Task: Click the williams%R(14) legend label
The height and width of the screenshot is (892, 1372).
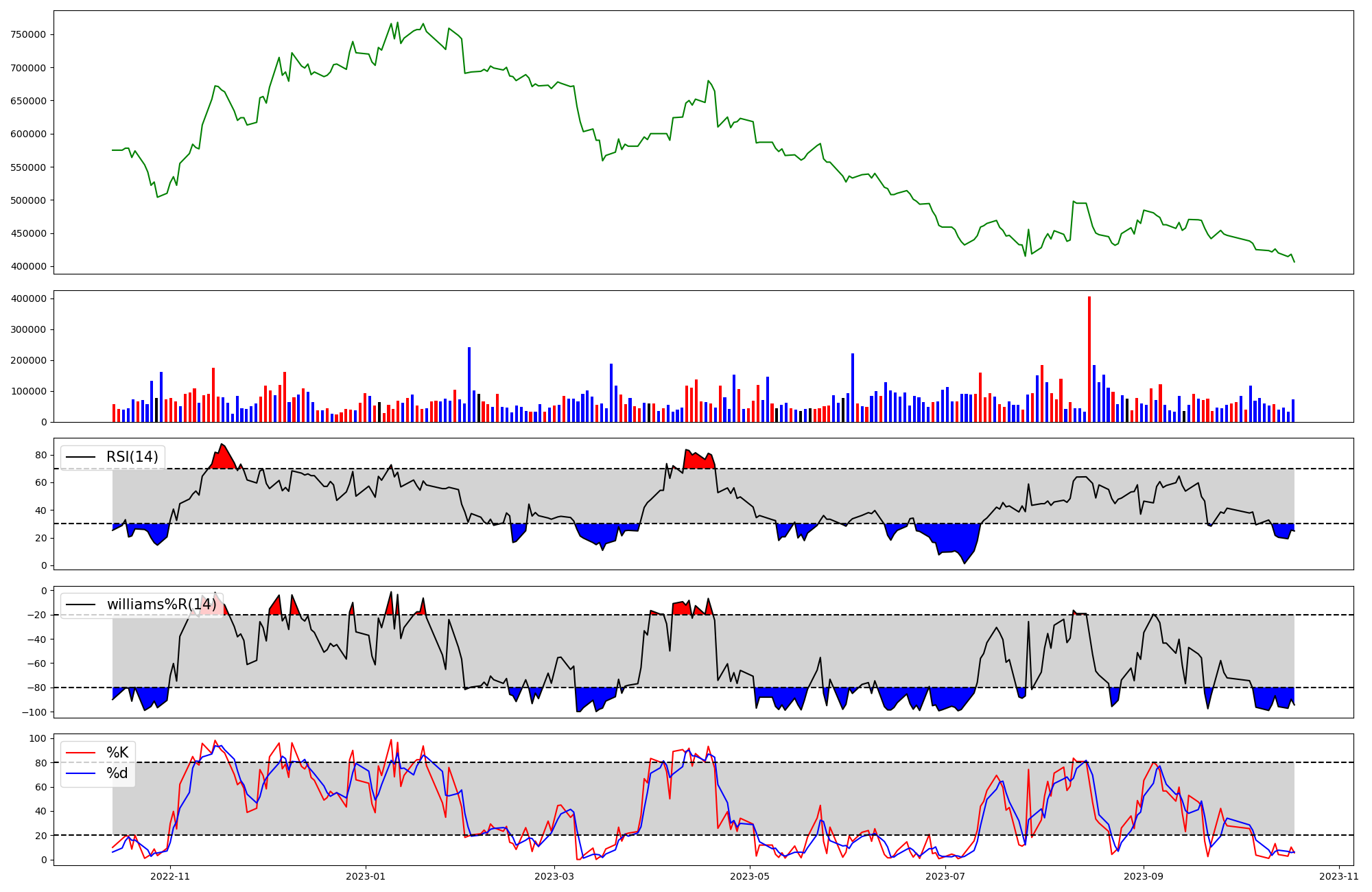Action: tap(161, 605)
